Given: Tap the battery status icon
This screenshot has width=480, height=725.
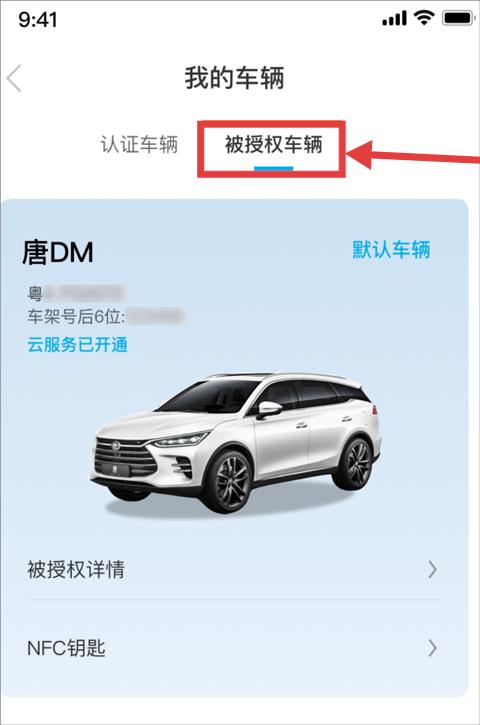Looking at the screenshot, I should [x=458, y=18].
